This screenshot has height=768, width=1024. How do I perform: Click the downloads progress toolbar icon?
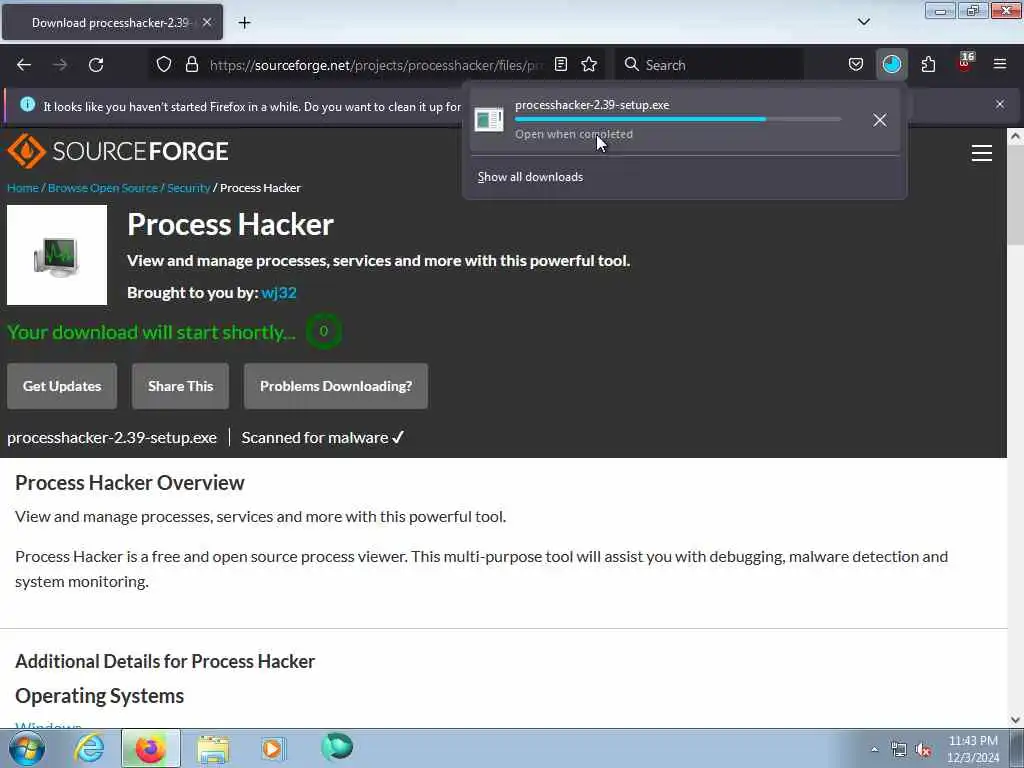(891, 64)
